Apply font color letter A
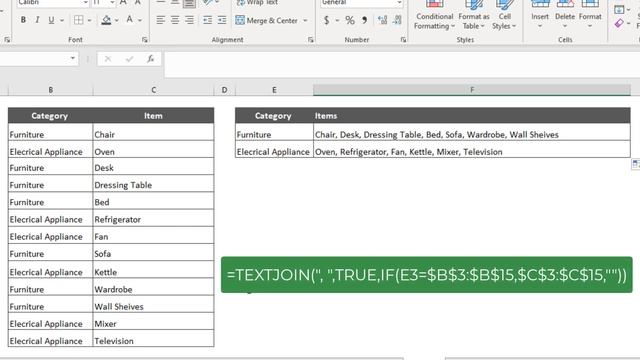This screenshot has width=640, height=360. coord(129,20)
